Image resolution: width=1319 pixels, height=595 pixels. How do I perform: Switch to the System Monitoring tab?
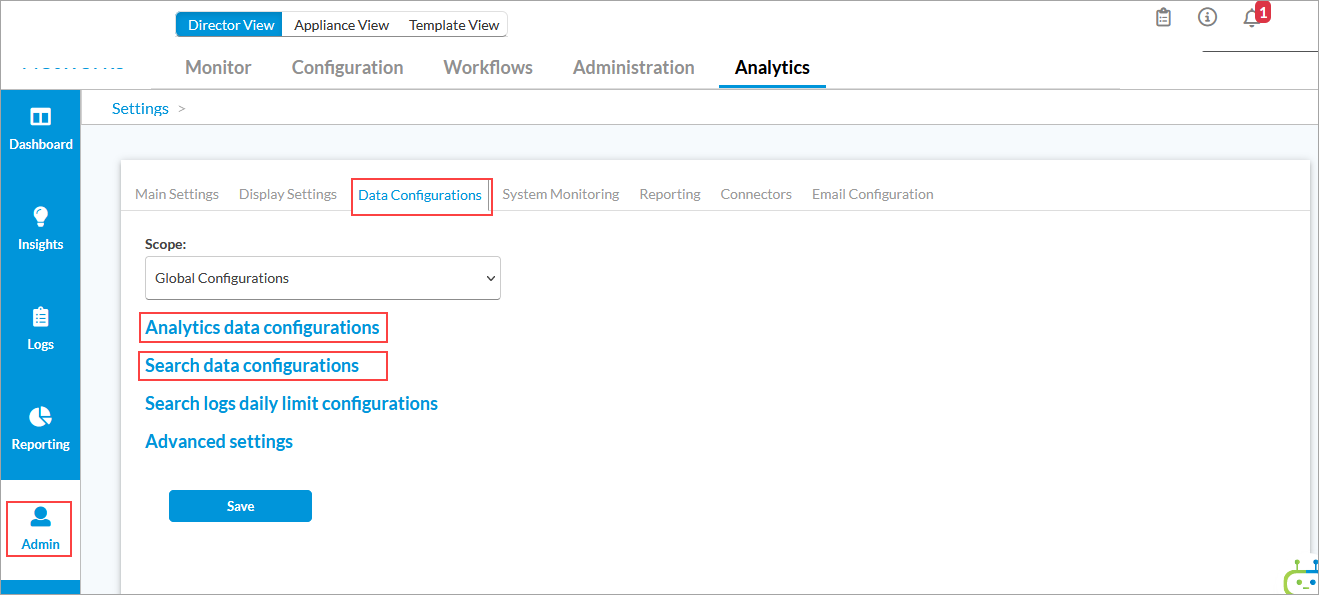coord(560,194)
